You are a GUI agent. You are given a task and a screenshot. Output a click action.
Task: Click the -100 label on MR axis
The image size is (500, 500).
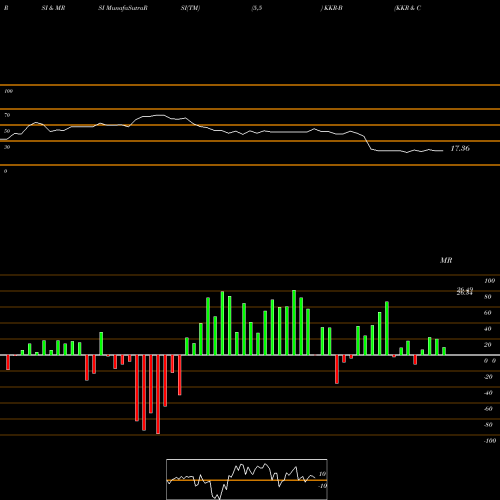490,441
